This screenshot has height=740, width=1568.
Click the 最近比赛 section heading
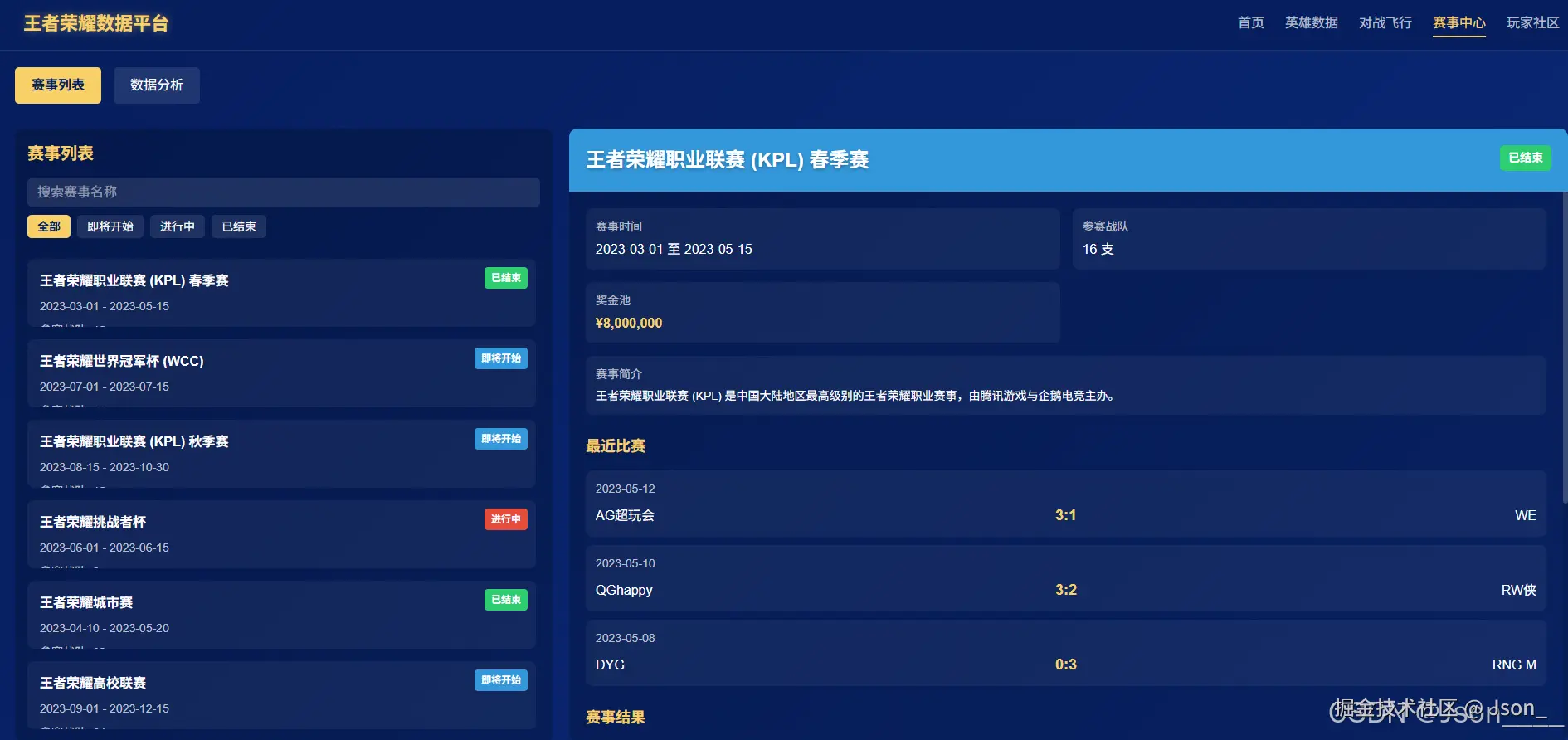[616, 446]
